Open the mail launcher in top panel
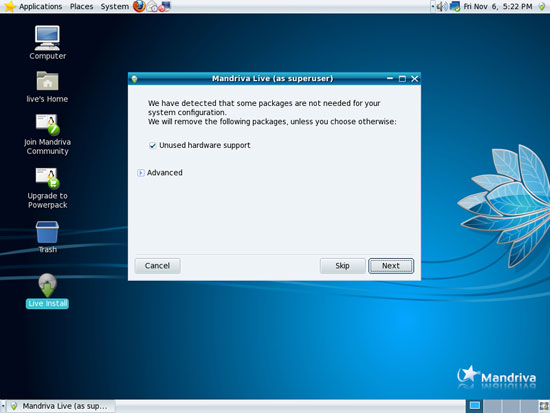This screenshot has width=550, height=413. pos(152,6)
